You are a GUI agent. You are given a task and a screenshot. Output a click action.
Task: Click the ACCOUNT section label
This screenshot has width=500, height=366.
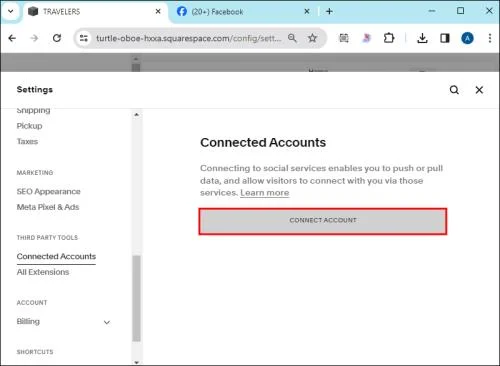point(32,303)
